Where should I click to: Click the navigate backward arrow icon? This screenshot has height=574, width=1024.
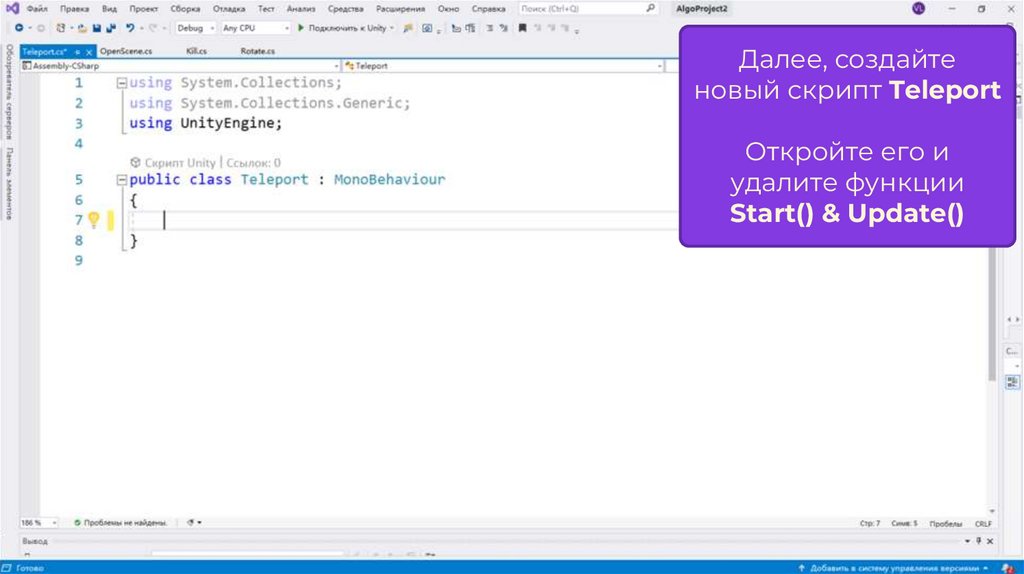[x=19, y=28]
